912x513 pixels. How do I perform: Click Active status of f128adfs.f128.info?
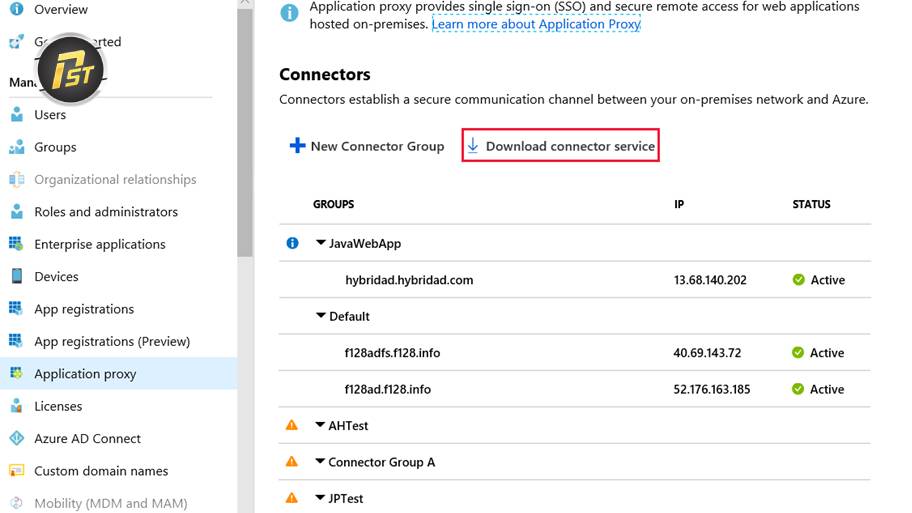coord(818,353)
